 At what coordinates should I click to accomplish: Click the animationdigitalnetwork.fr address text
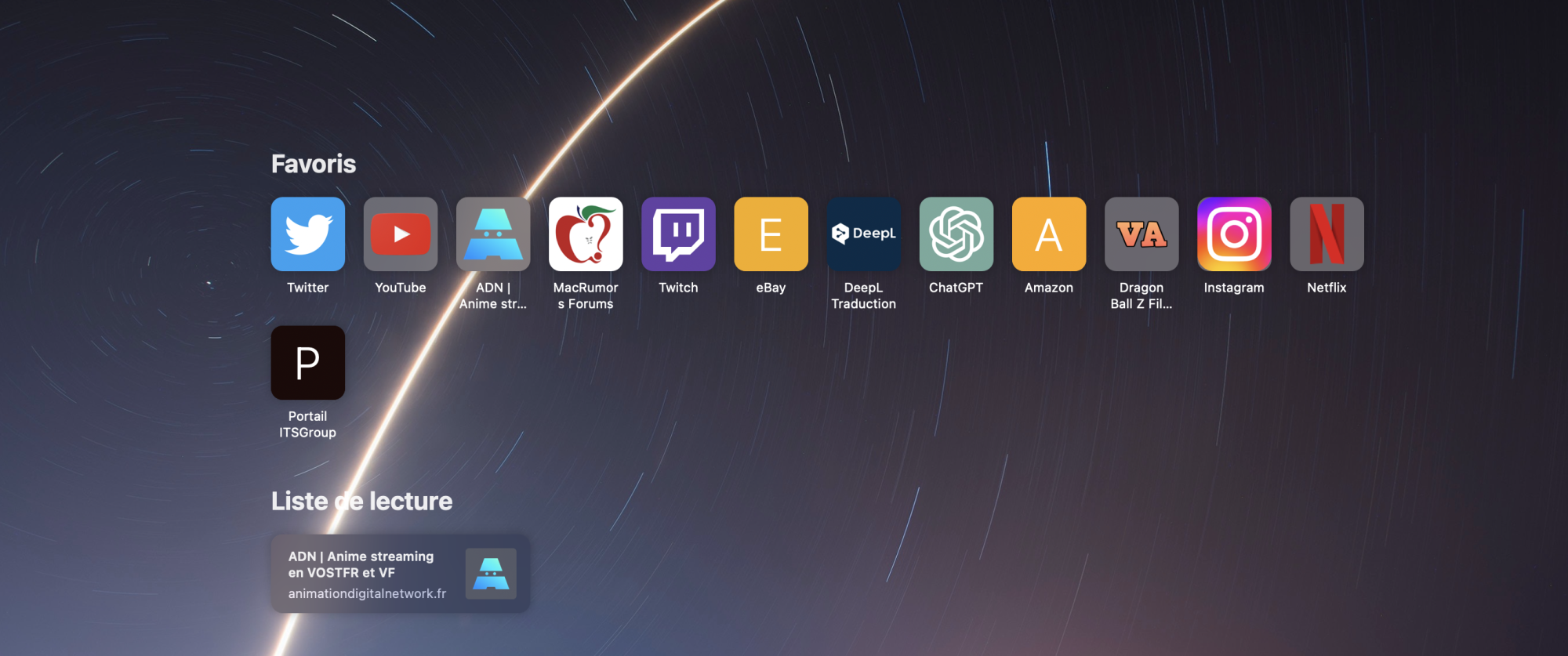coord(367,594)
